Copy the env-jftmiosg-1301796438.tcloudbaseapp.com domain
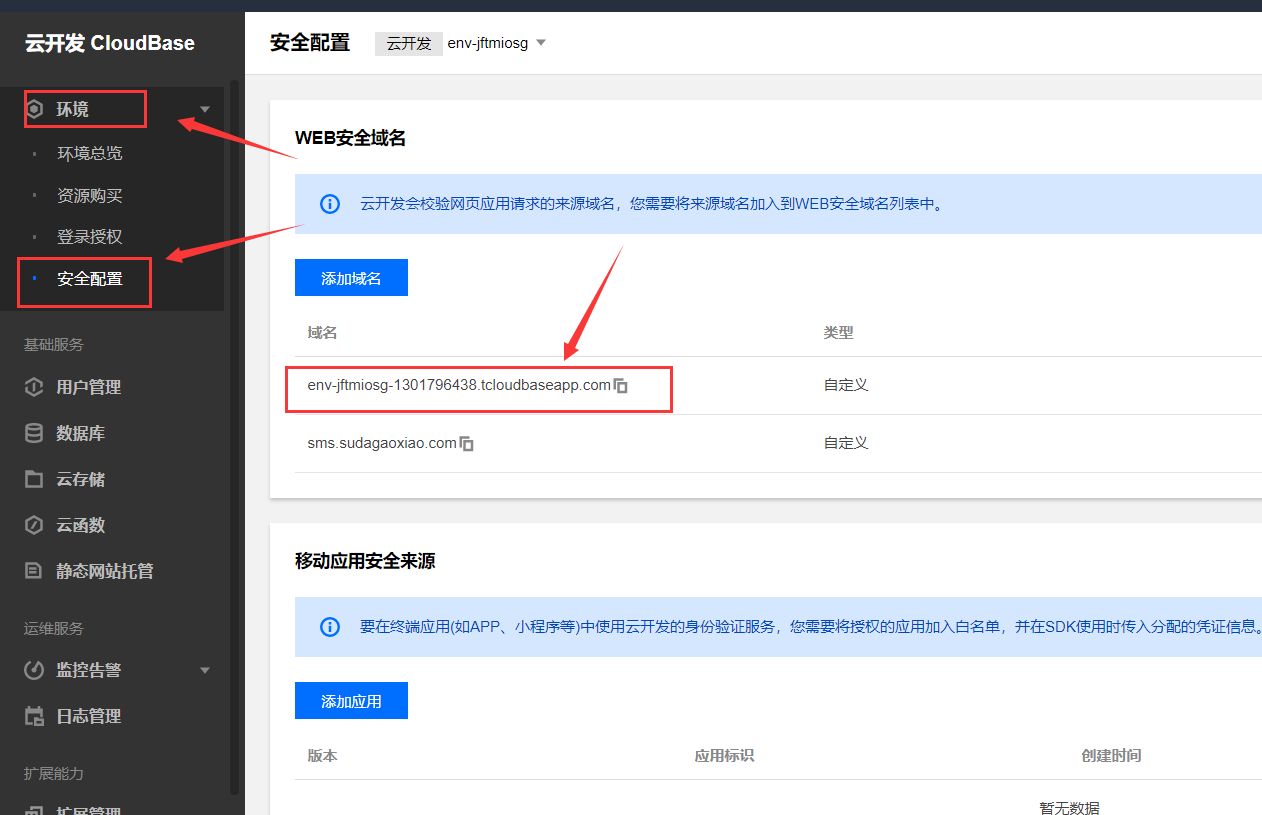Viewport: 1262px width, 815px height. click(621, 385)
